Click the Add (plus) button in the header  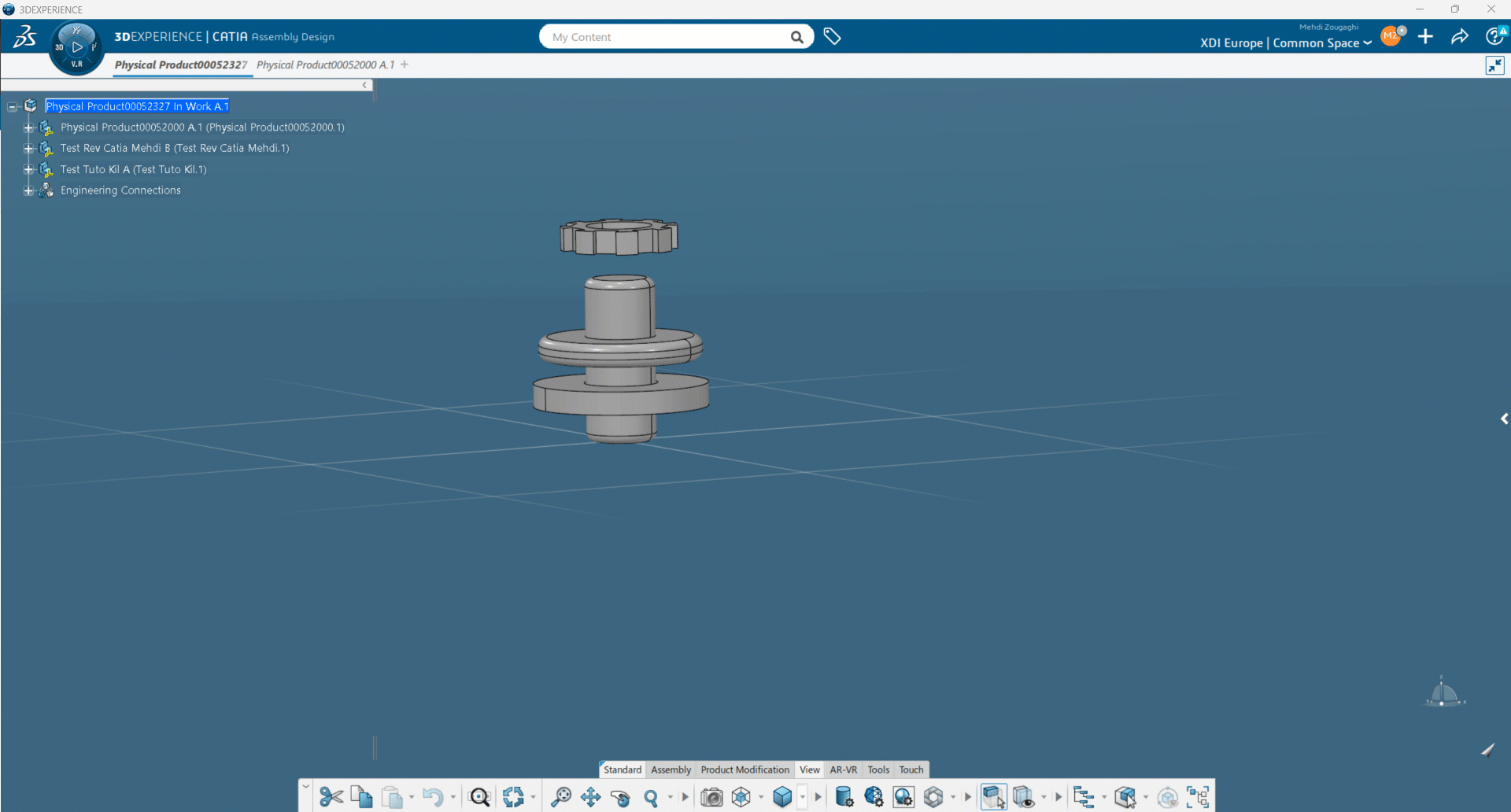click(x=1426, y=36)
